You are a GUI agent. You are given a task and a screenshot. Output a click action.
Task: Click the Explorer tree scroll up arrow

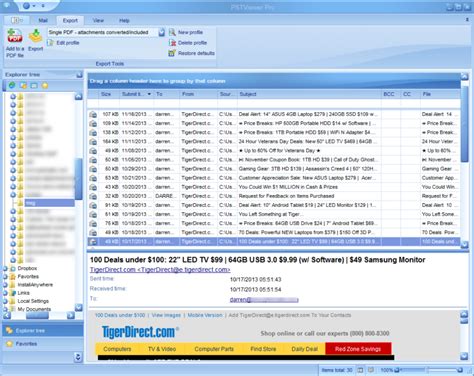79,97
